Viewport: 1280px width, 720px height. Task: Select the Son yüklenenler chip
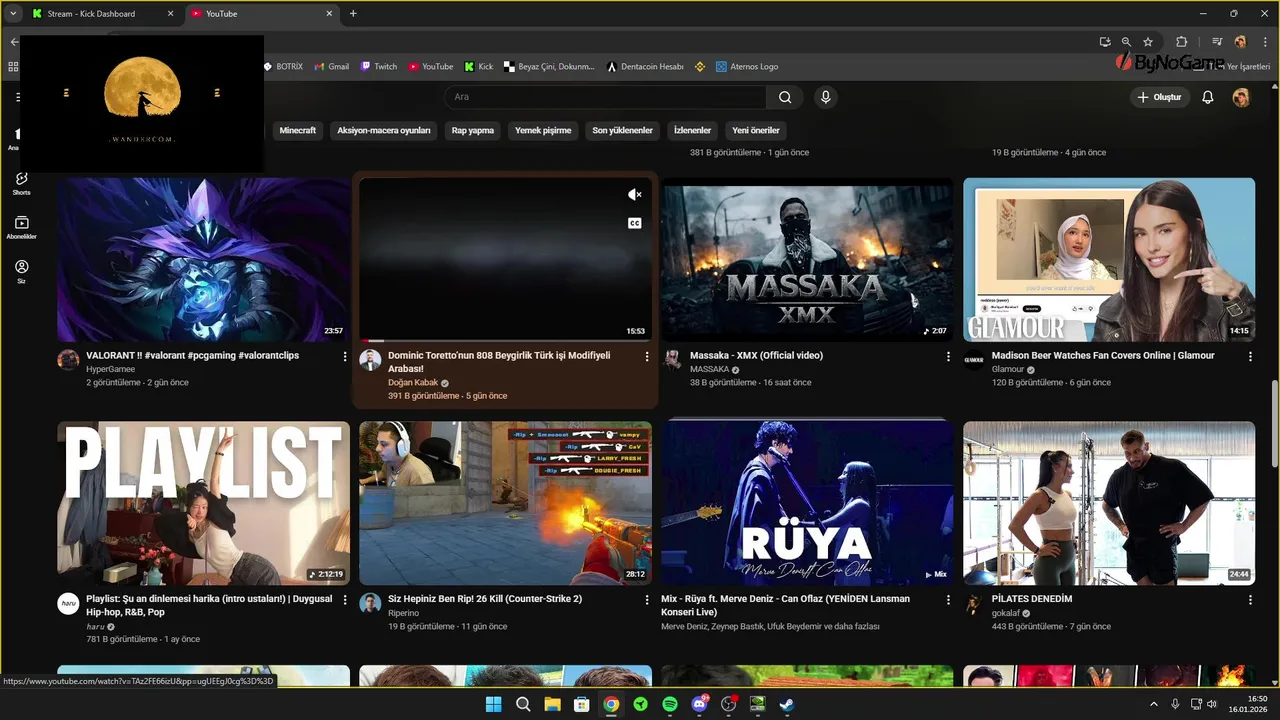point(622,130)
